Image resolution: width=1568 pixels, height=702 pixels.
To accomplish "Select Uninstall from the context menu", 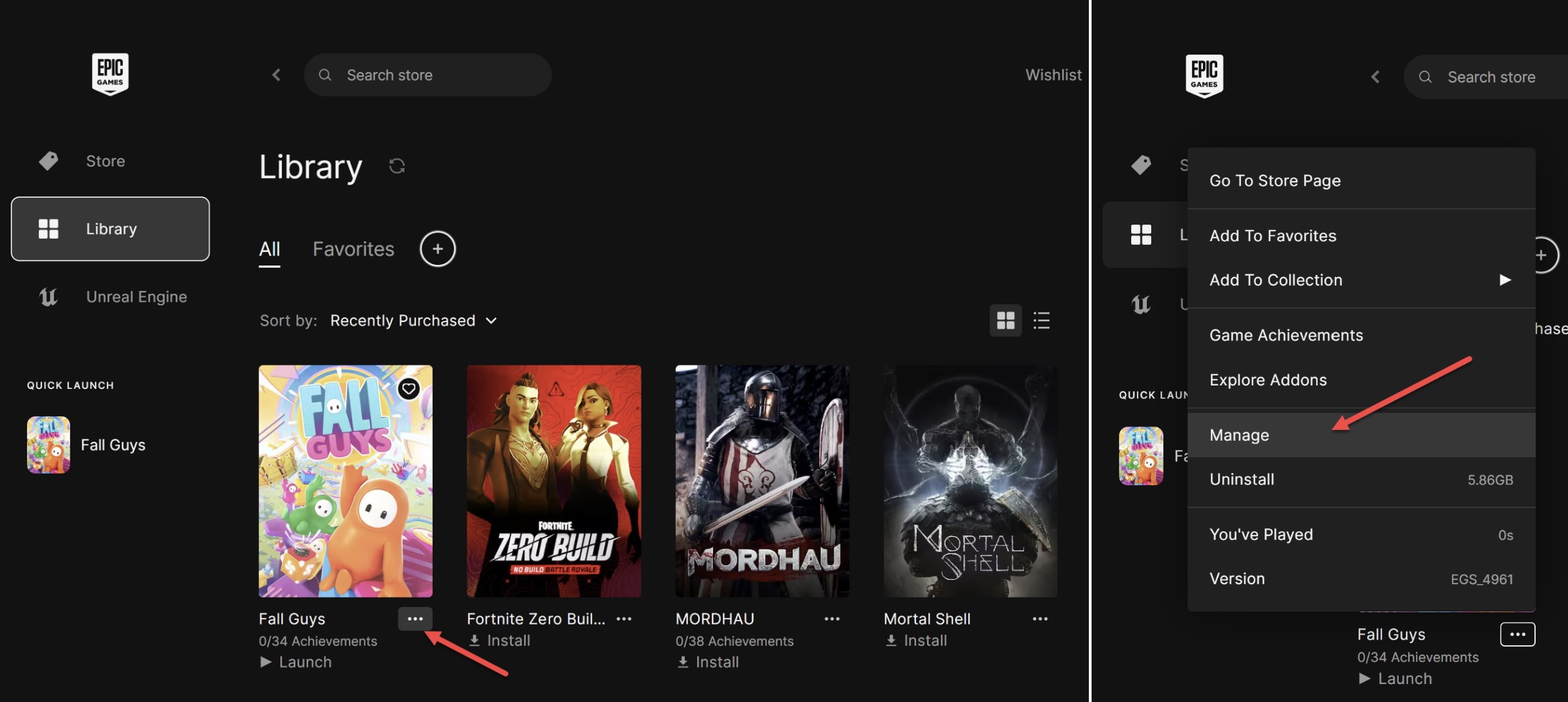I will tap(1361, 479).
